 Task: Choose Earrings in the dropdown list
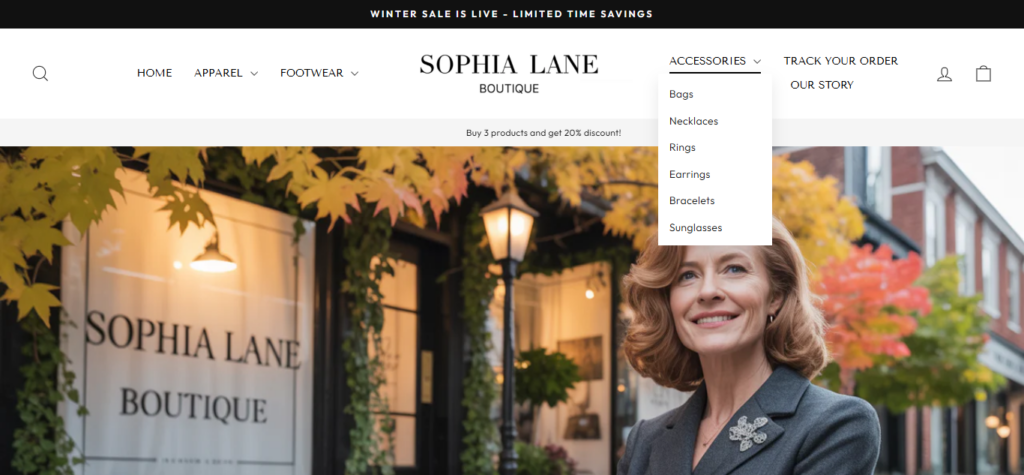(690, 174)
